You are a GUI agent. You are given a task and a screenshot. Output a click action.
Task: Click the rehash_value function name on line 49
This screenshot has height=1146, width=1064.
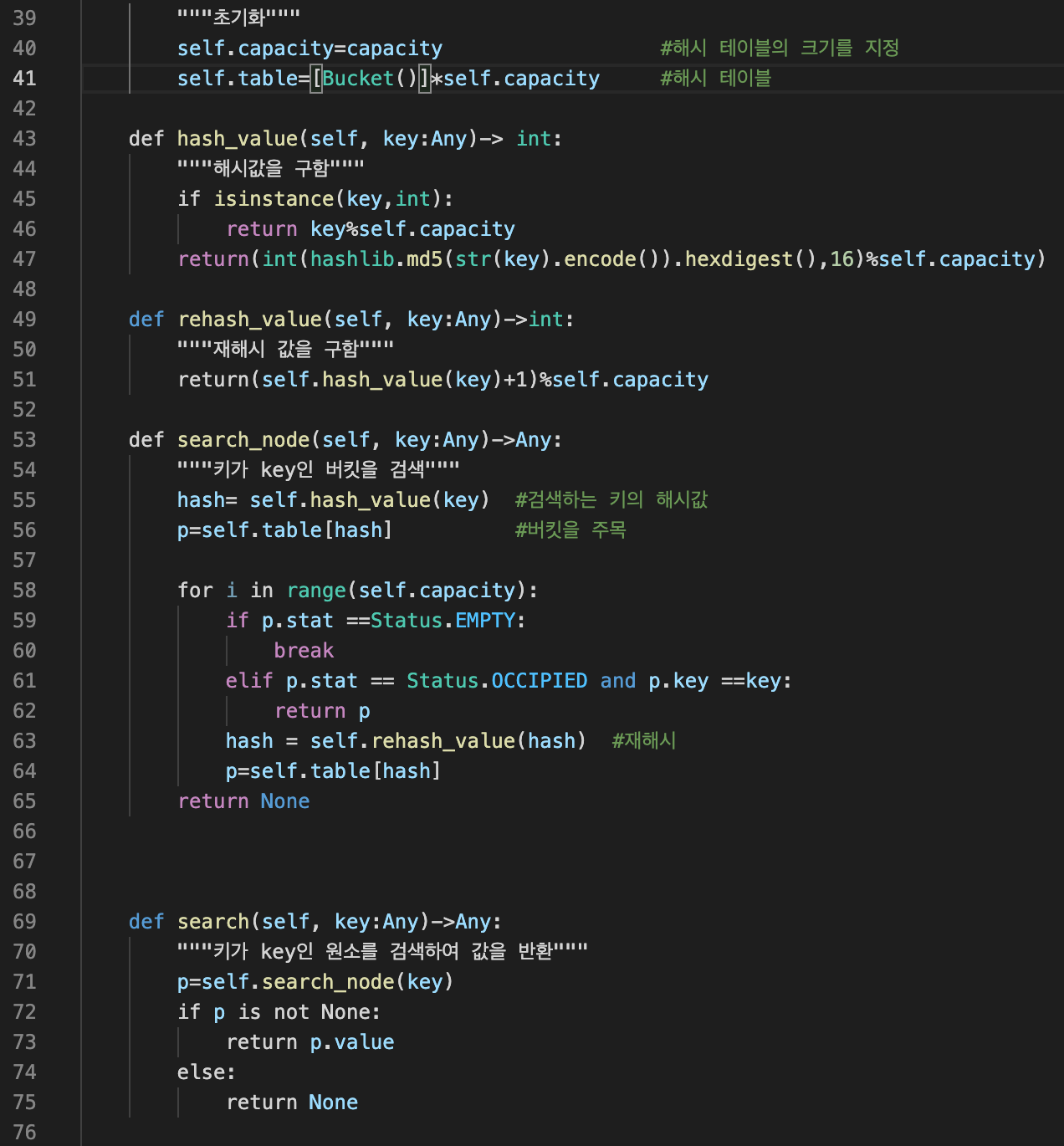[250, 320]
